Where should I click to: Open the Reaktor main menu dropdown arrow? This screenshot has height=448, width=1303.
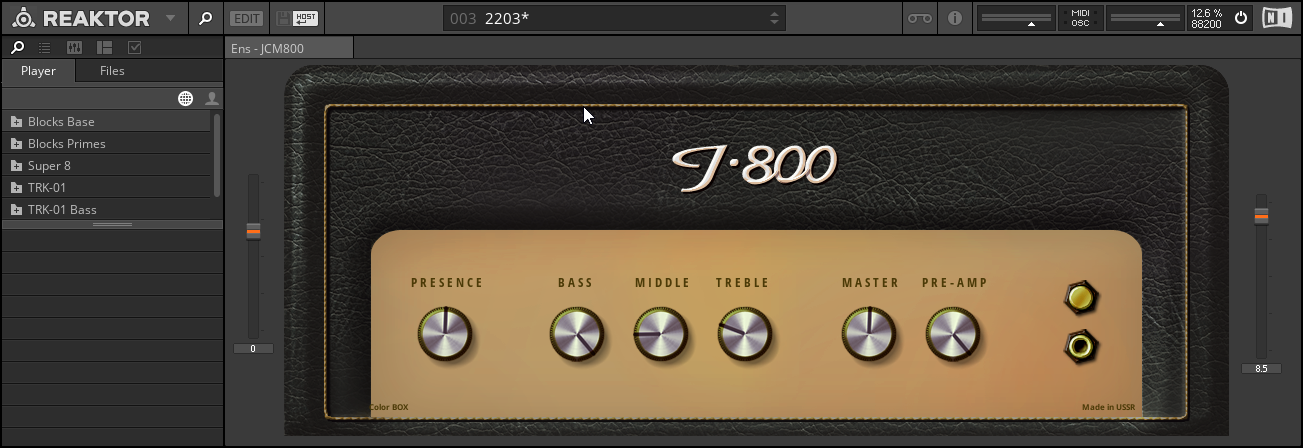click(170, 18)
